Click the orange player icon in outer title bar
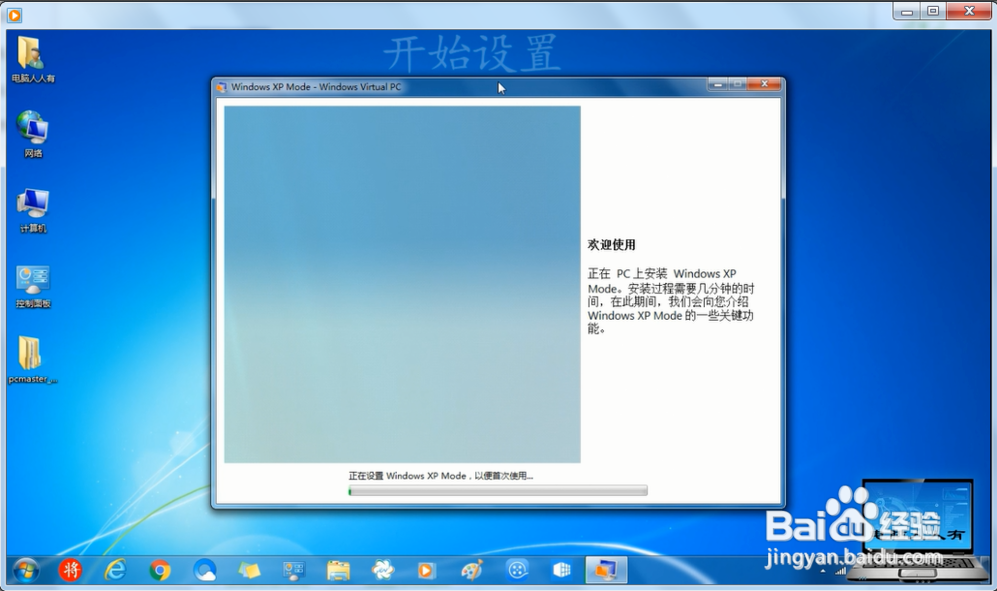The width and height of the screenshot is (997, 591). (14, 15)
